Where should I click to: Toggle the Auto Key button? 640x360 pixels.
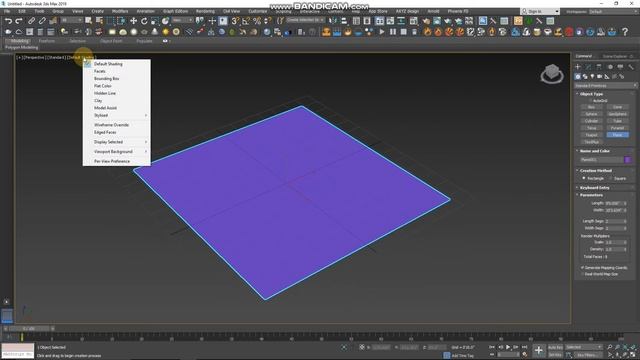click(555, 347)
